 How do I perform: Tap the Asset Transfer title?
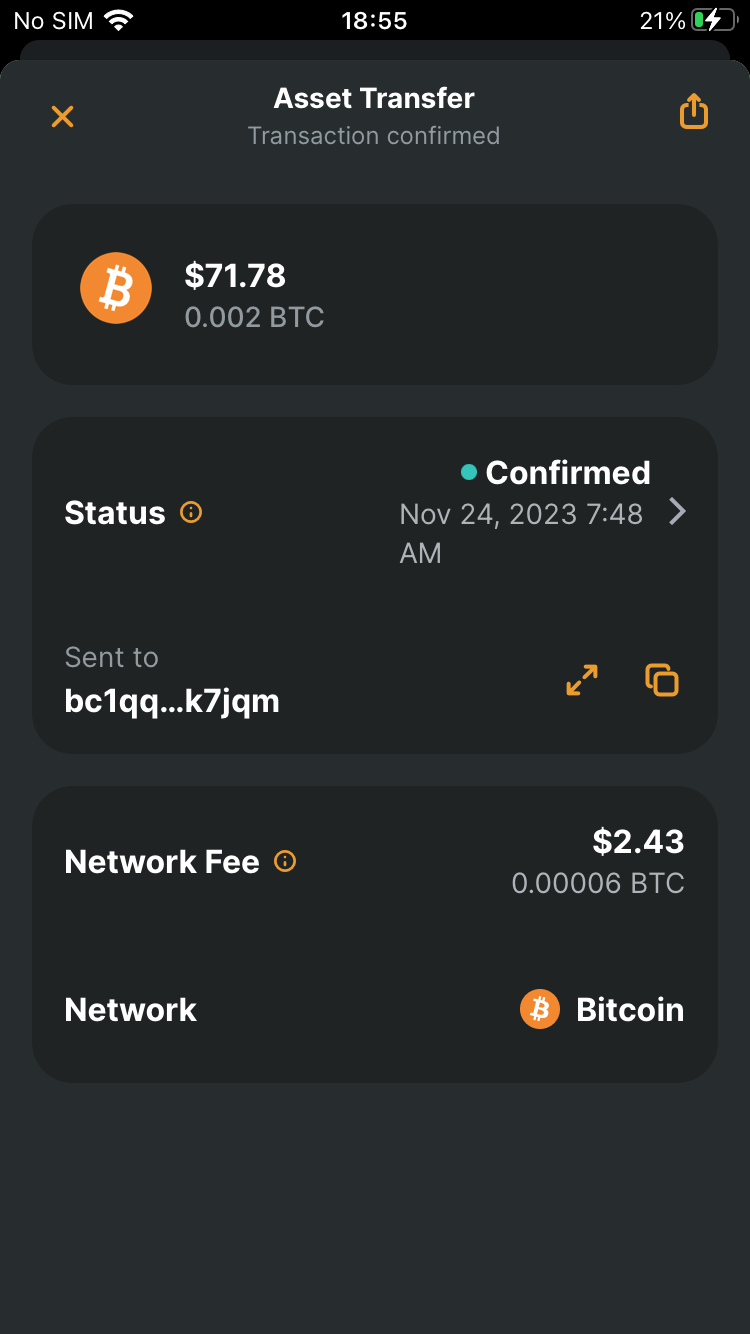pos(374,98)
